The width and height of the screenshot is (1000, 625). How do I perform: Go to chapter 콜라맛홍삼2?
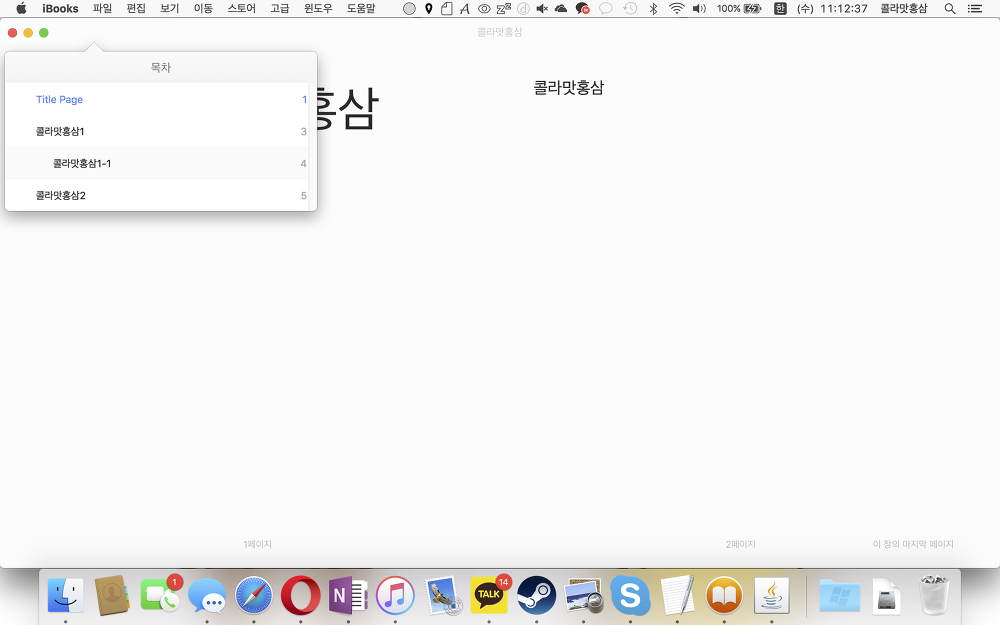tap(60, 196)
